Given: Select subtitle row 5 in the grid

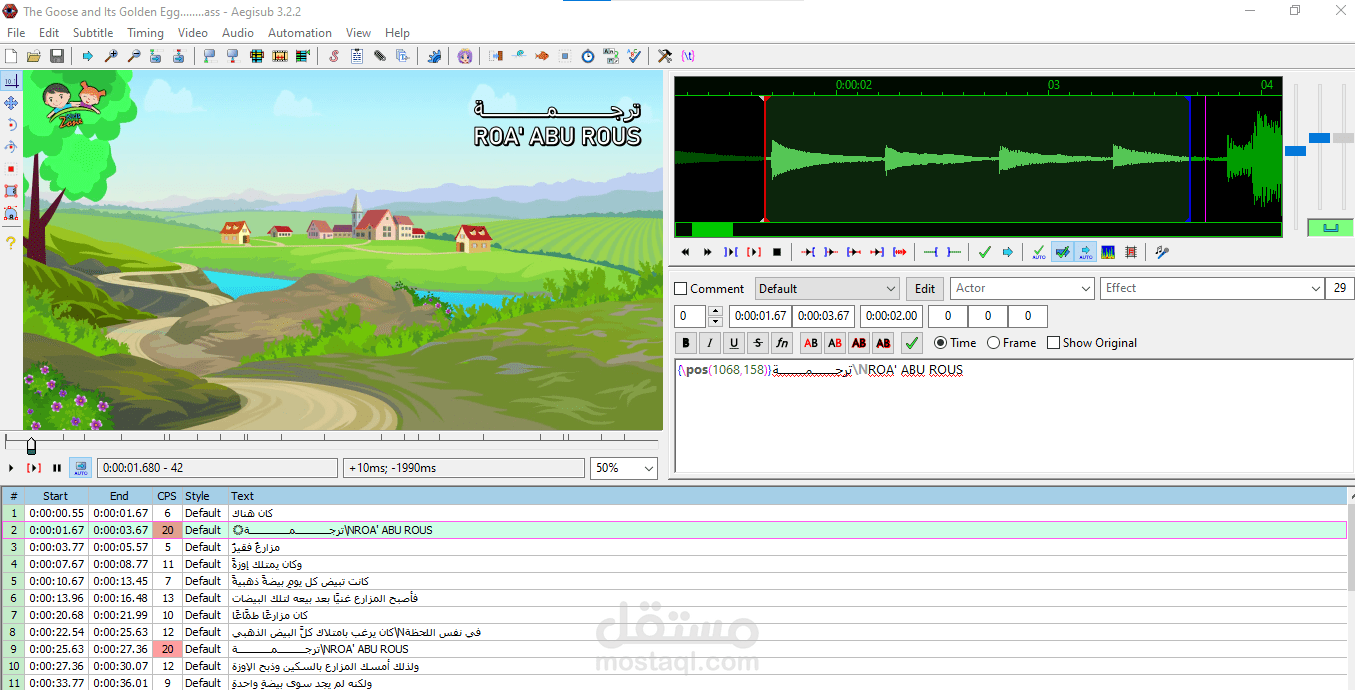Looking at the screenshot, I should click(300, 581).
